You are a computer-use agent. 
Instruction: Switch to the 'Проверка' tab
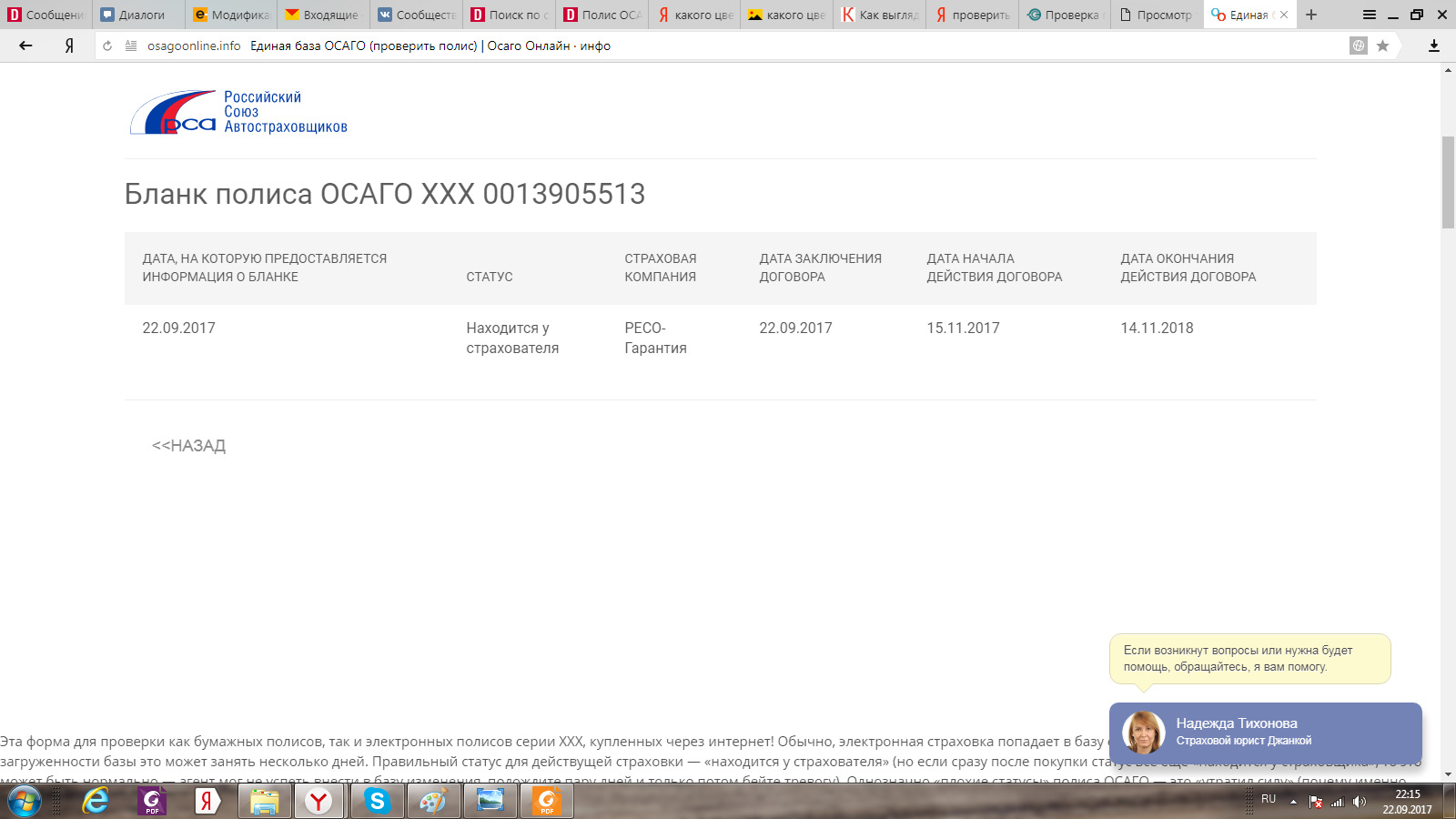click(x=1066, y=15)
